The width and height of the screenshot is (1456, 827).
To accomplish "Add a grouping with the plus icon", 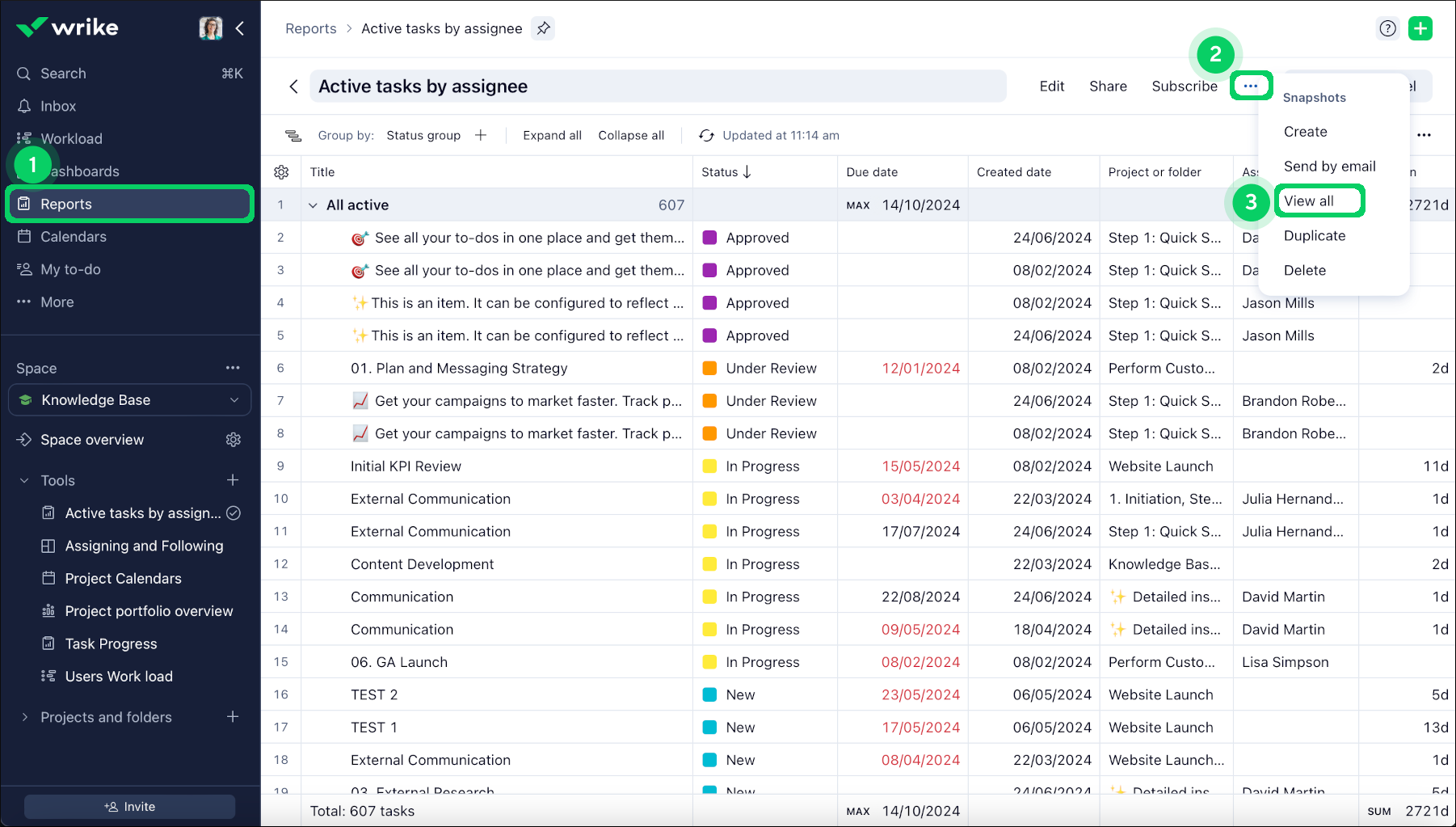I will tap(481, 136).
